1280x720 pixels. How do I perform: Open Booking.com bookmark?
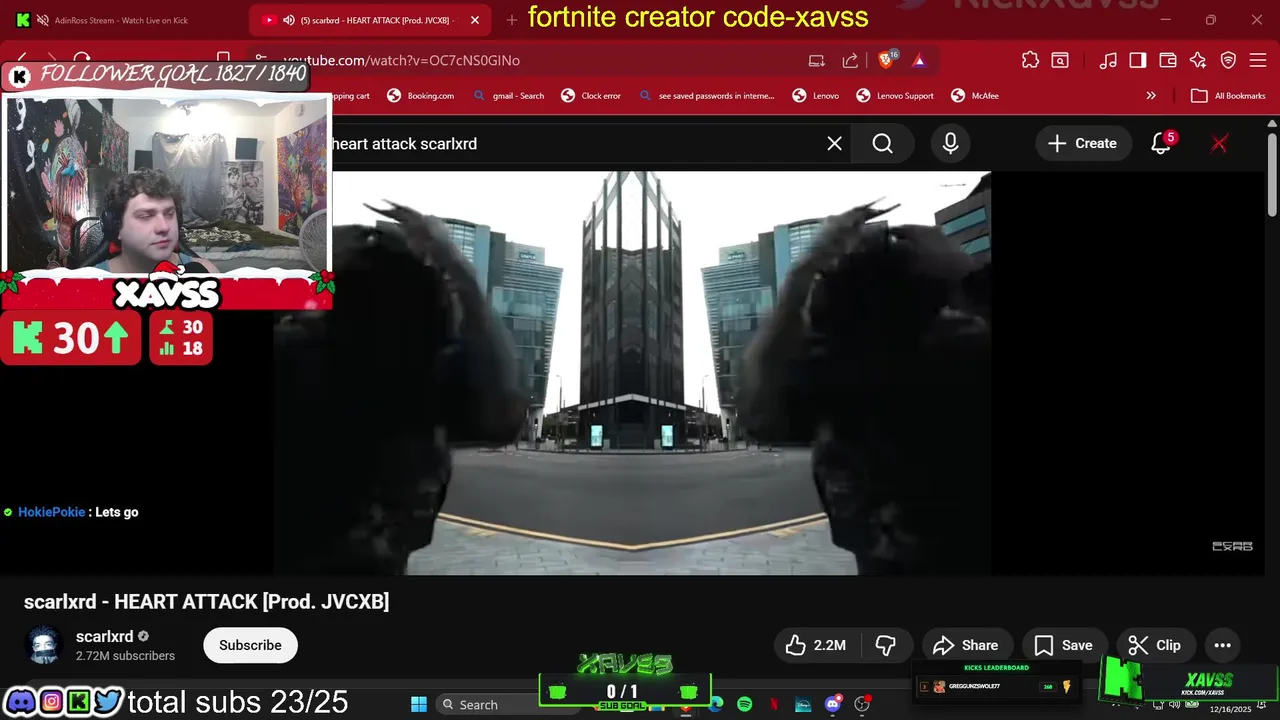click(421, 96)
